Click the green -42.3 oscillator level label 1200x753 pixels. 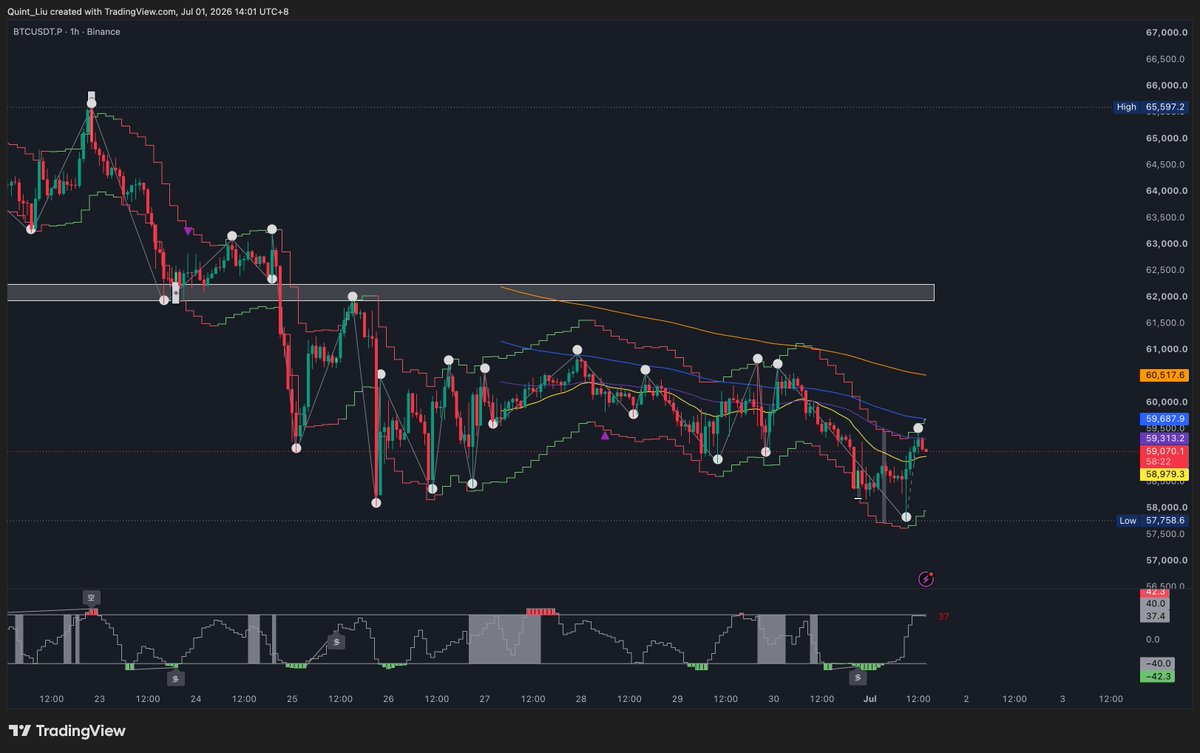1157,675
